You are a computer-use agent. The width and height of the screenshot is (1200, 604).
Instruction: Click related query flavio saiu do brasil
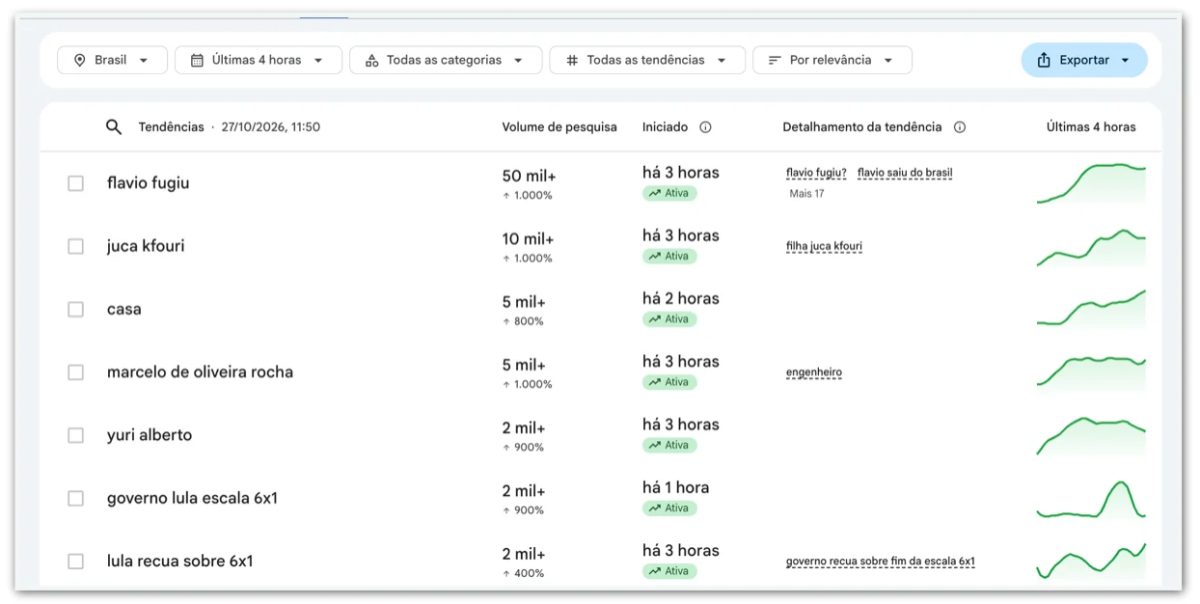click(905, 173)
